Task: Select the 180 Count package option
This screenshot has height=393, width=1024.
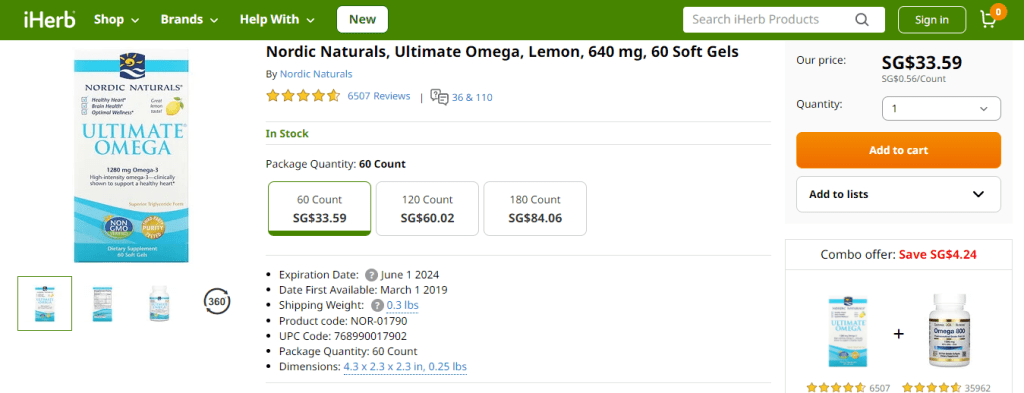Action: click(x=535, y=208)
